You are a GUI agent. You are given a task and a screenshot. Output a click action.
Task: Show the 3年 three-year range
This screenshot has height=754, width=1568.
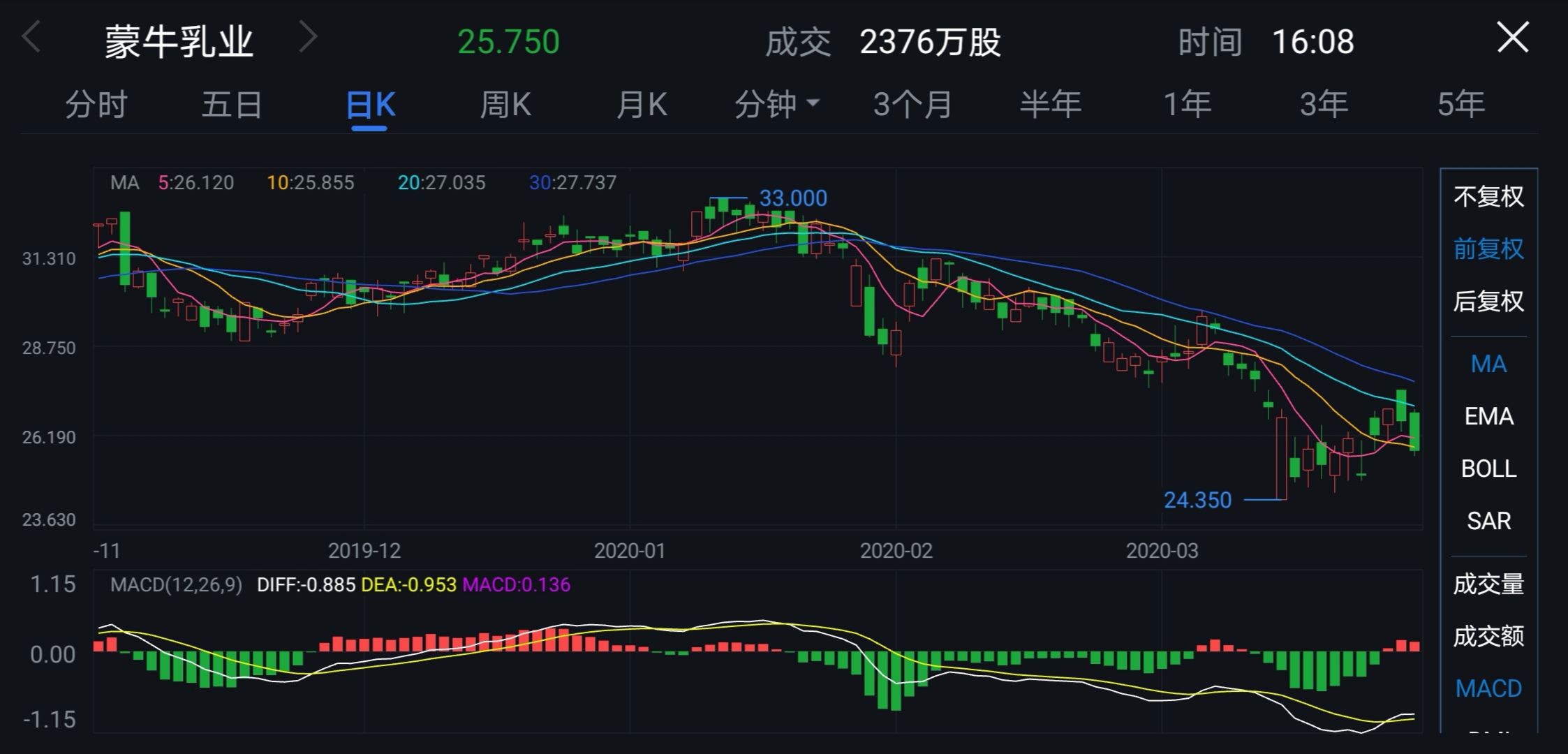[1324, 105]
